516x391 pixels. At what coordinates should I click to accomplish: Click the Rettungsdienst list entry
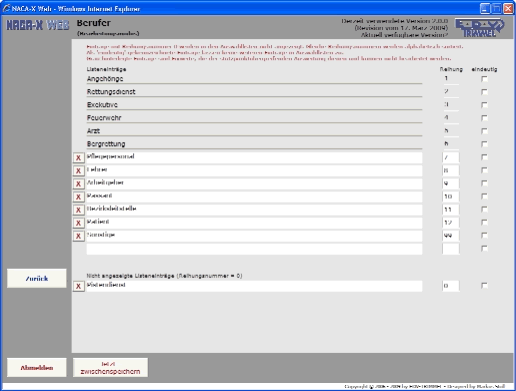click(254, 92)
